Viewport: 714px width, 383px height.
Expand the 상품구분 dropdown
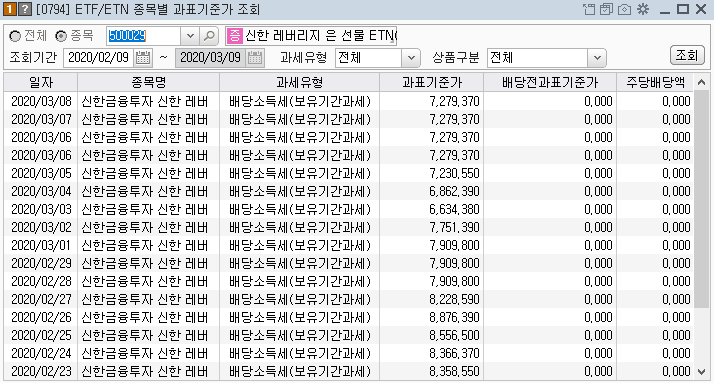pyautogui.click(x=597, y=58)
